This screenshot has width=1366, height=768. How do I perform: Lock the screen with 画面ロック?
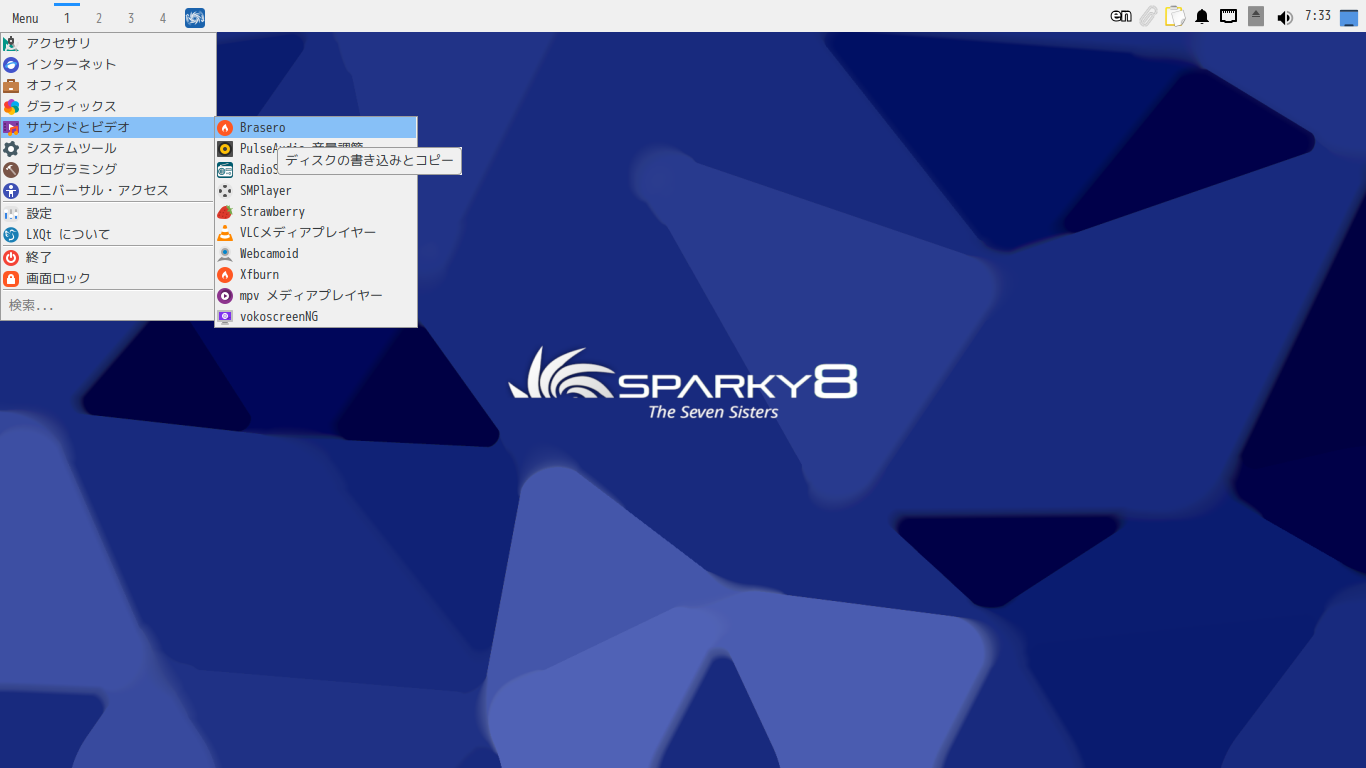(x=108, y=279)
